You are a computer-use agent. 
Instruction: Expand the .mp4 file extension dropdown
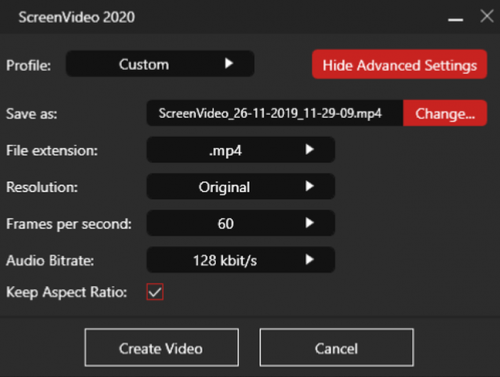[241, 150]
